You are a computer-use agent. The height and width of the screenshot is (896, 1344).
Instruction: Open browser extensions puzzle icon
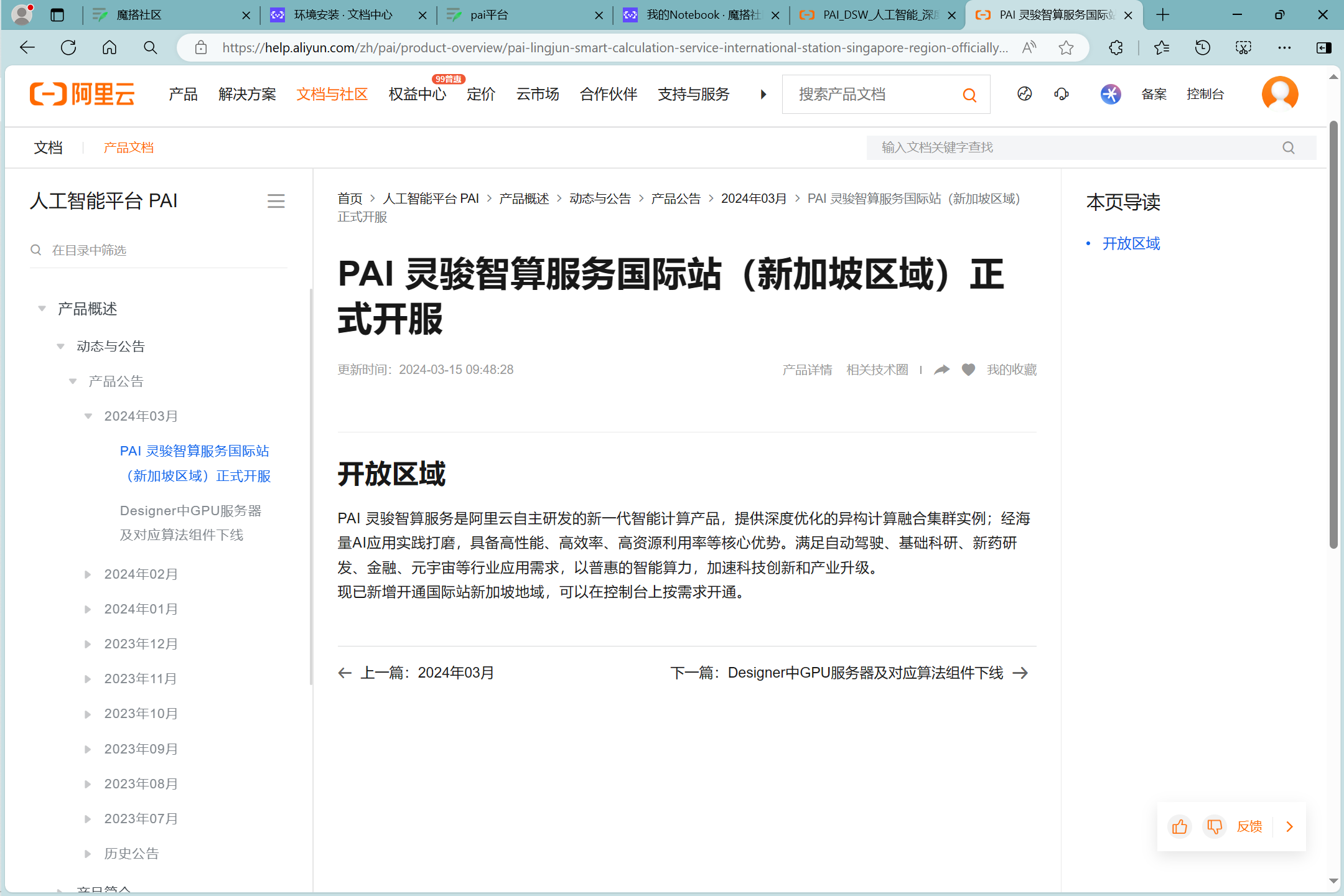click(1116, 47)
